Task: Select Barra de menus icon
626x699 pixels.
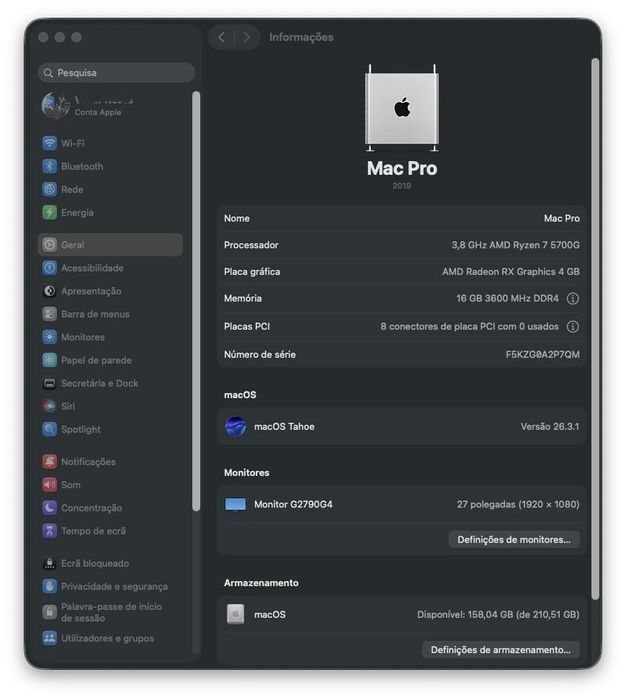Action: [x=49, y=314]
